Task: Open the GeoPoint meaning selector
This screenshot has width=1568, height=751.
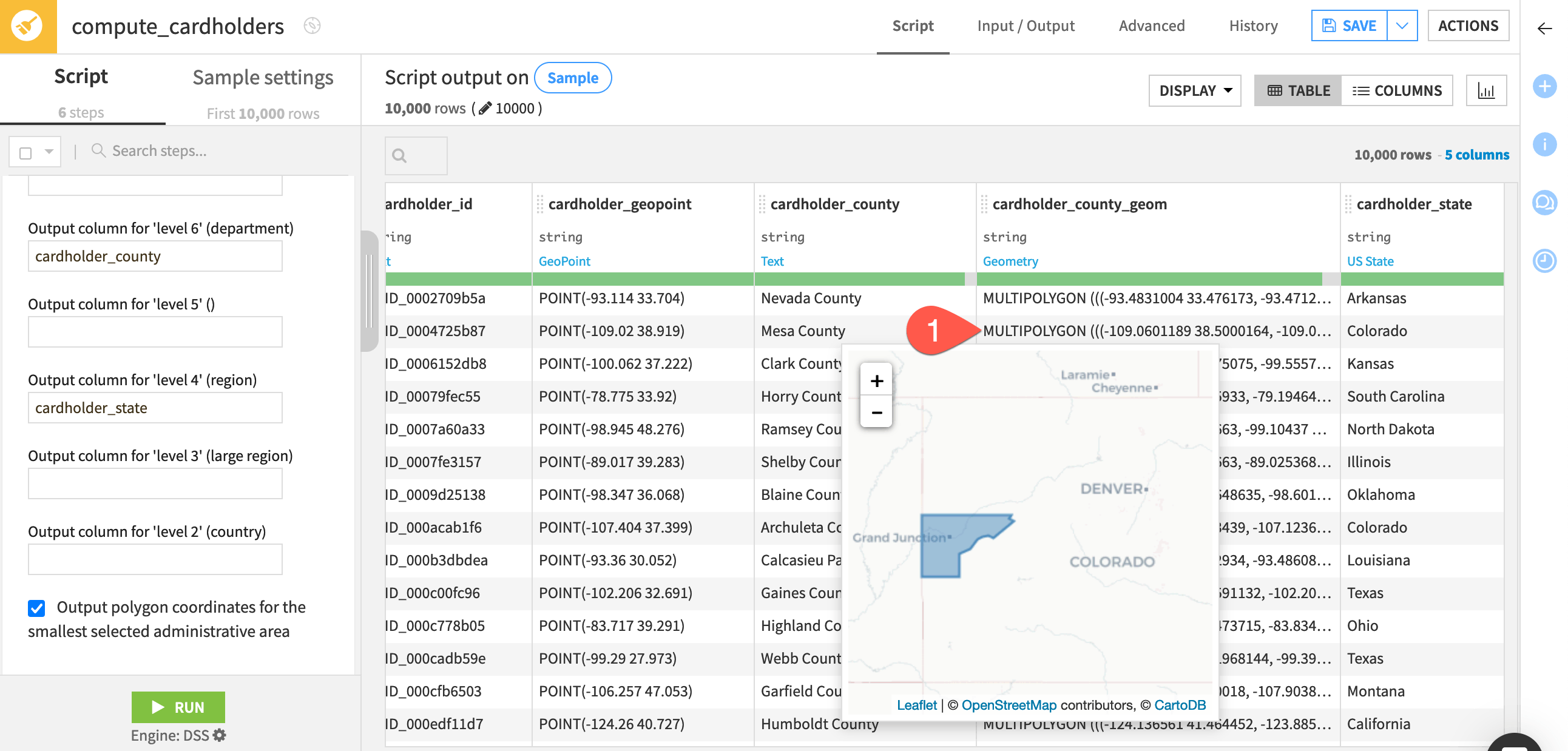Action: click(x=564, y=261)
